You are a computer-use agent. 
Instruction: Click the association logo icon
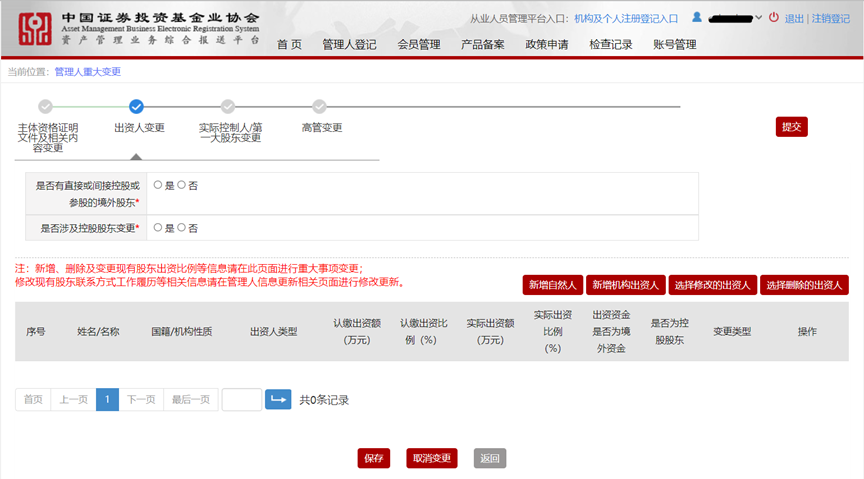pos(35,29)
